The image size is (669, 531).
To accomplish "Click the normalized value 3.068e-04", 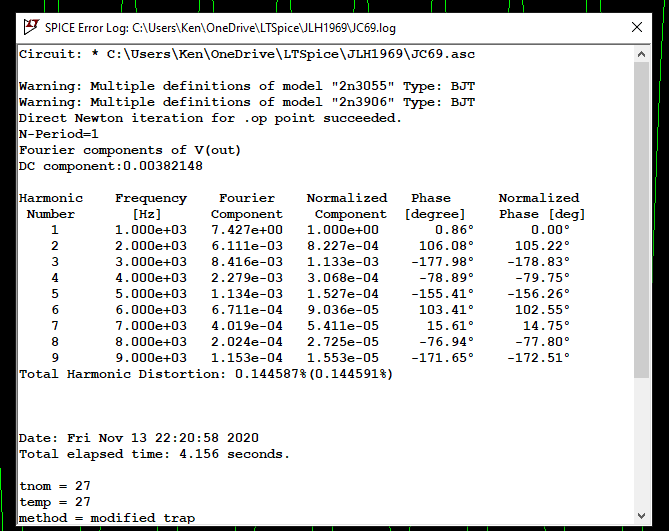I will 343,278.
